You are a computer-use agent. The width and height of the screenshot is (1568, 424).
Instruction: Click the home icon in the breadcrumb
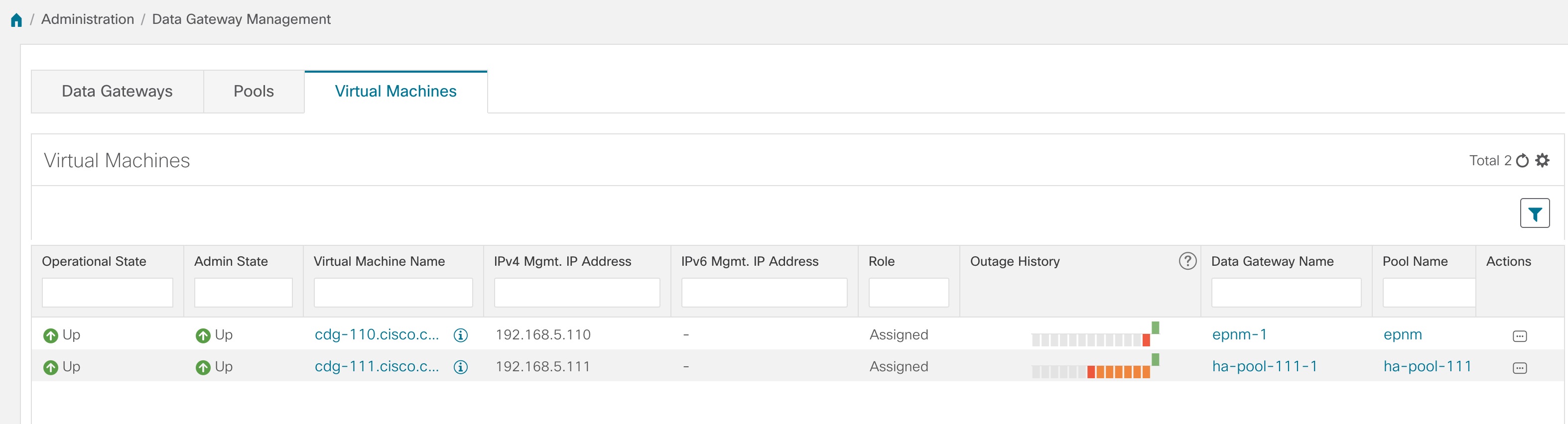click(x=16, y=20)
